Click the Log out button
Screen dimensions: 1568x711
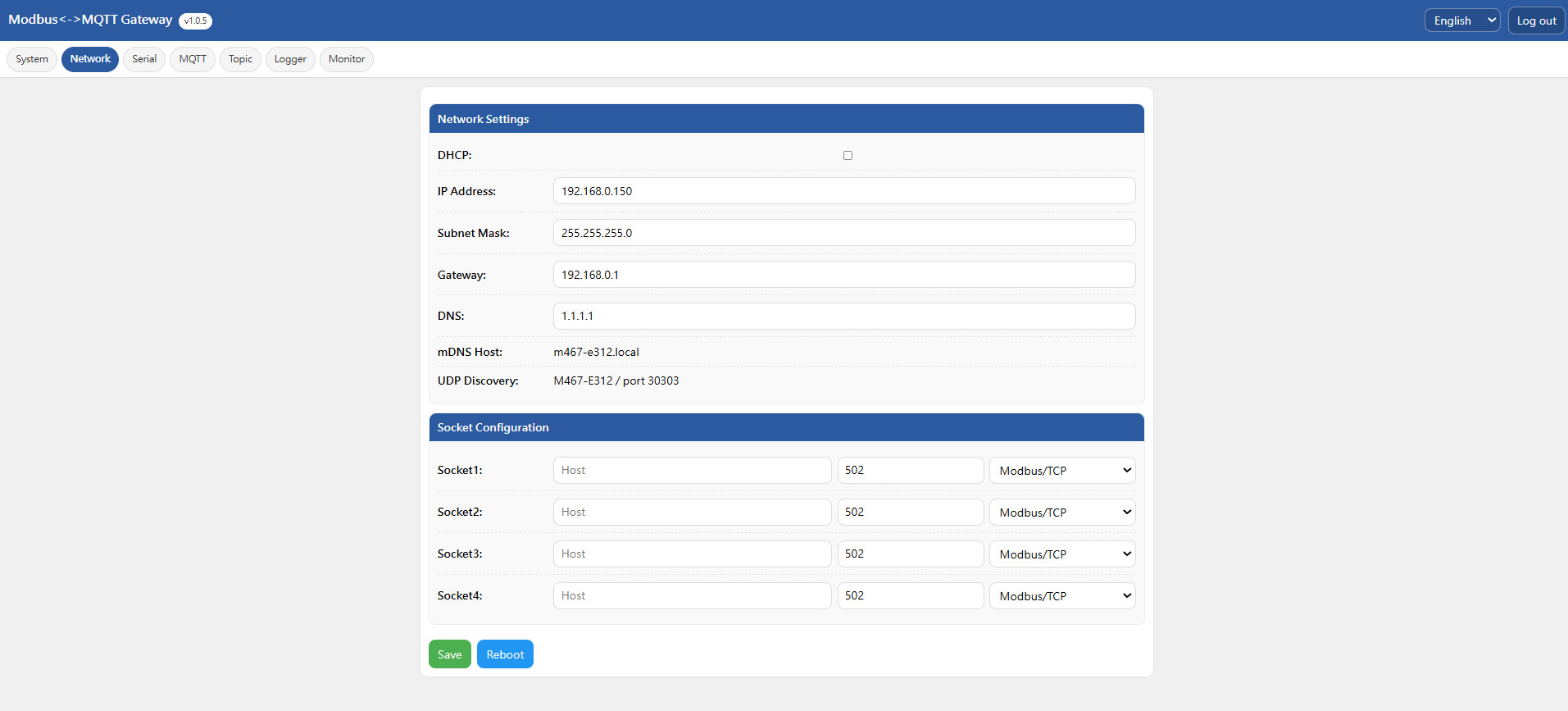[1536, 21]
